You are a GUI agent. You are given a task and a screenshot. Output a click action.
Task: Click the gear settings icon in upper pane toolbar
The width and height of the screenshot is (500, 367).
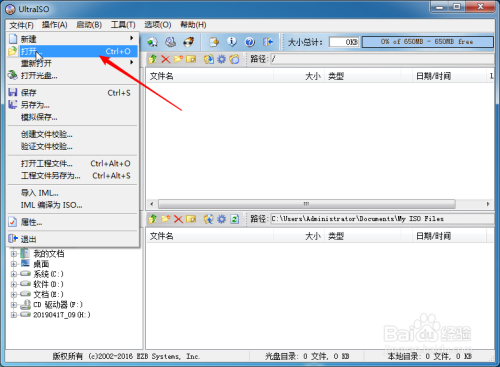click(222, 59)
